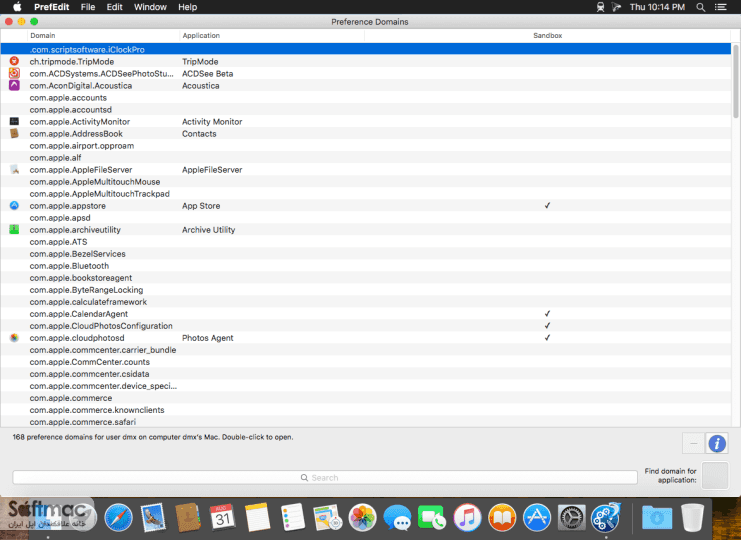741x540 pixels.
Task: Open Contacts from the Dock
Action: click(x=188, y=517)
